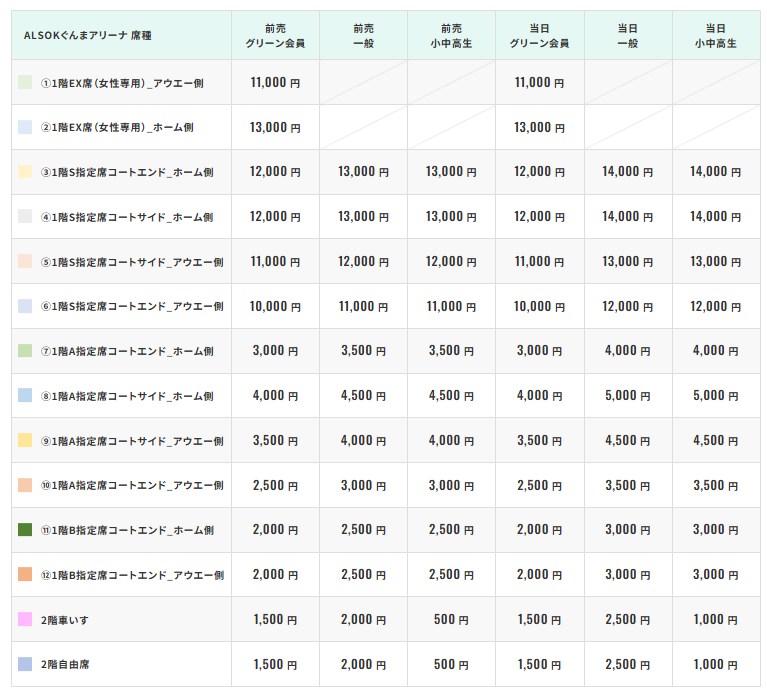Select row label ①1階EX席(女性専用)_アウエー側
The width and height of the screenshot is (767, 696).
122,83
